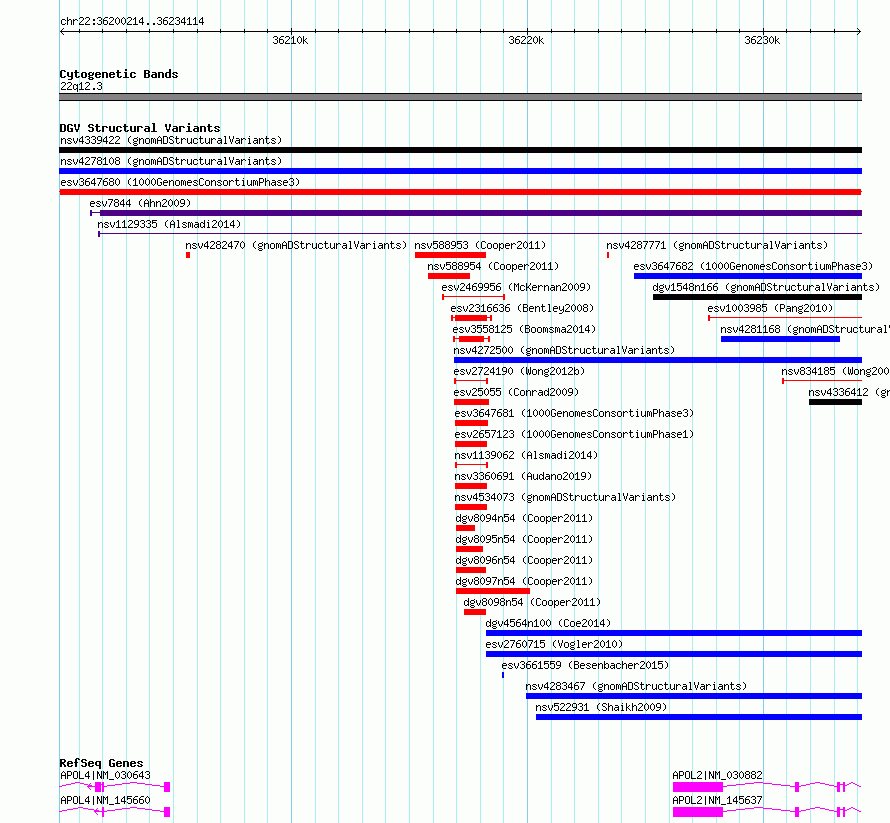Viewport: 890px width, 823px height.
Task: Click nsv3360691 (Audano2019) label
Action: coord(523,476)
